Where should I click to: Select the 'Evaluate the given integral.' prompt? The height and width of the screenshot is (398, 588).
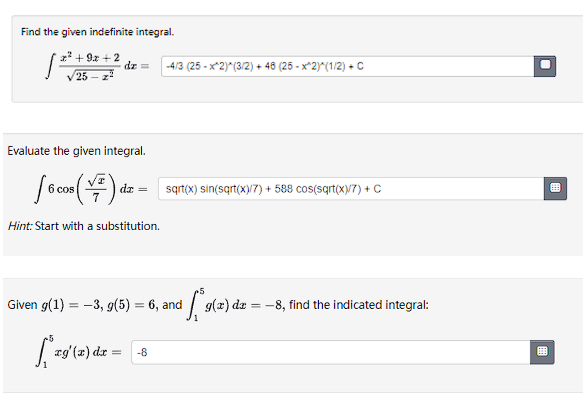(x=76, y=151)
